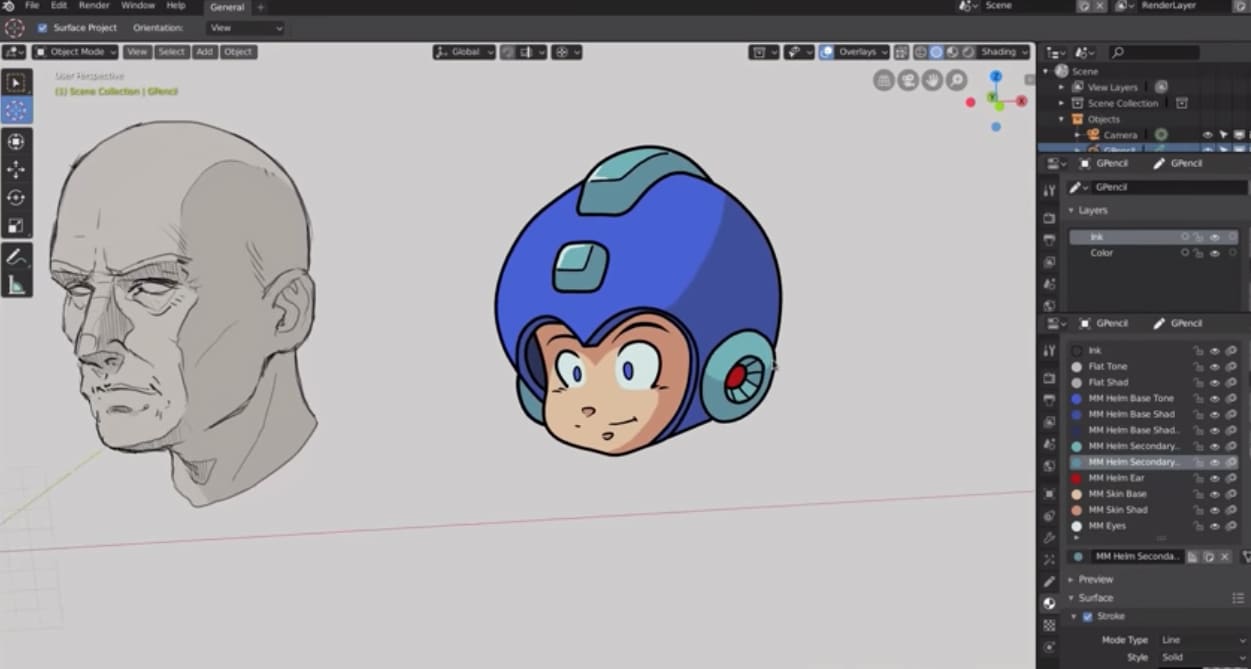
Task: Click the camera view navigation button
Action: click(x=908, y=80)
